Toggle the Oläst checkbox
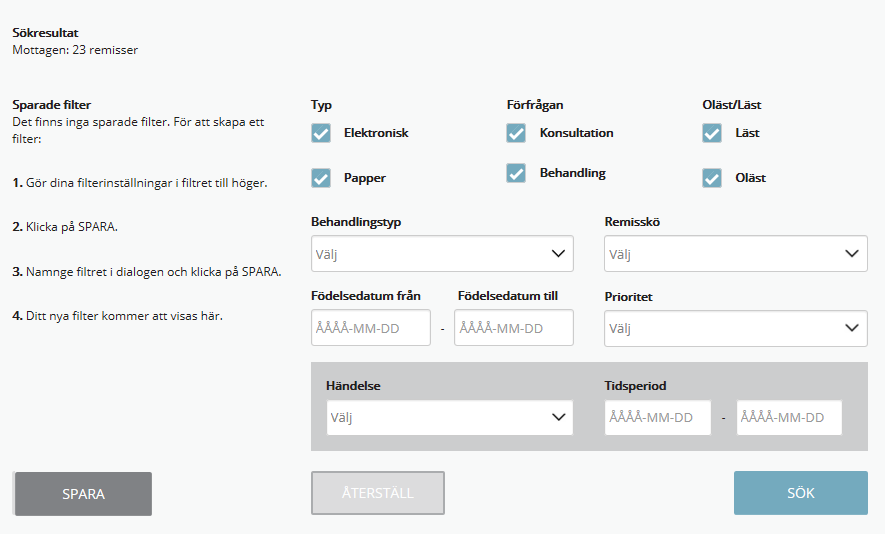The height and width of the screenshot is (534, 885). 712,178
